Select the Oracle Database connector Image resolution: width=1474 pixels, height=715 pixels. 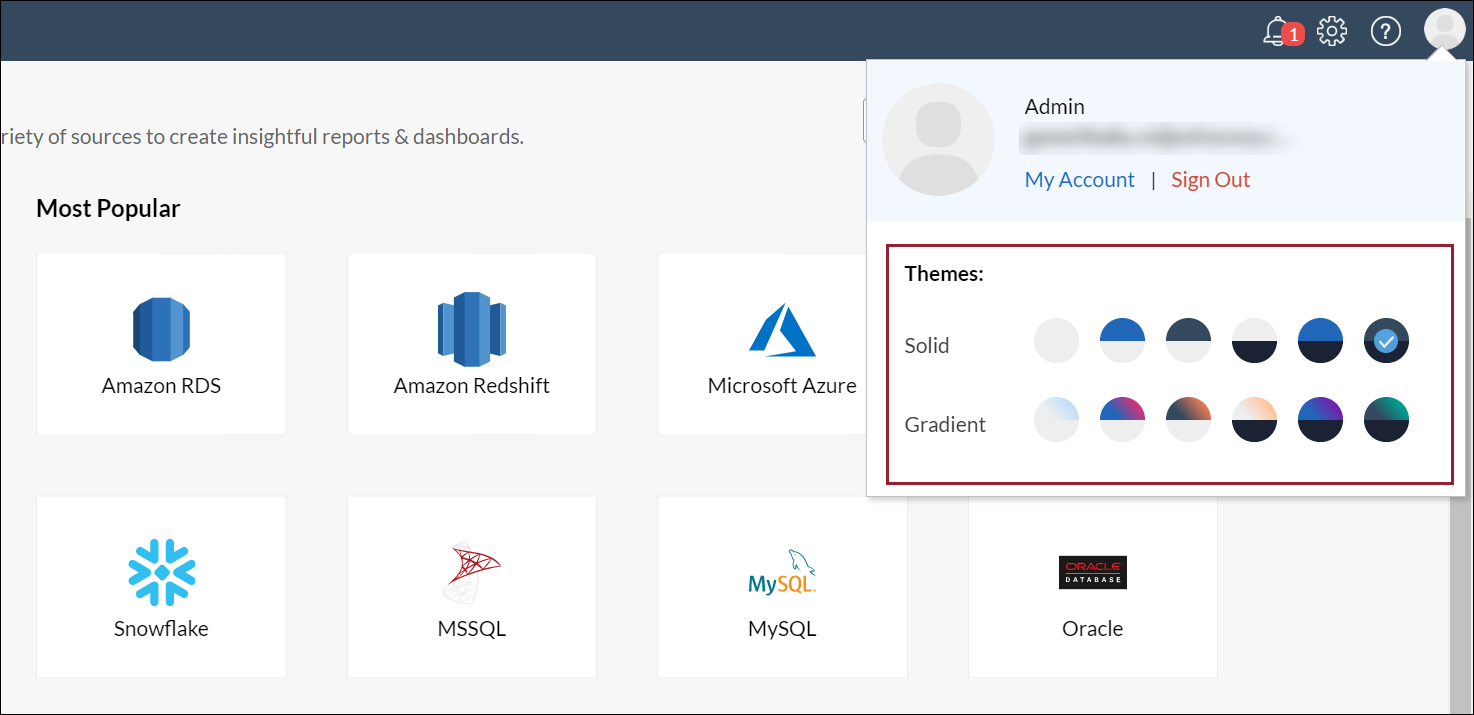pyautogui.click(x=1093, y=587)
